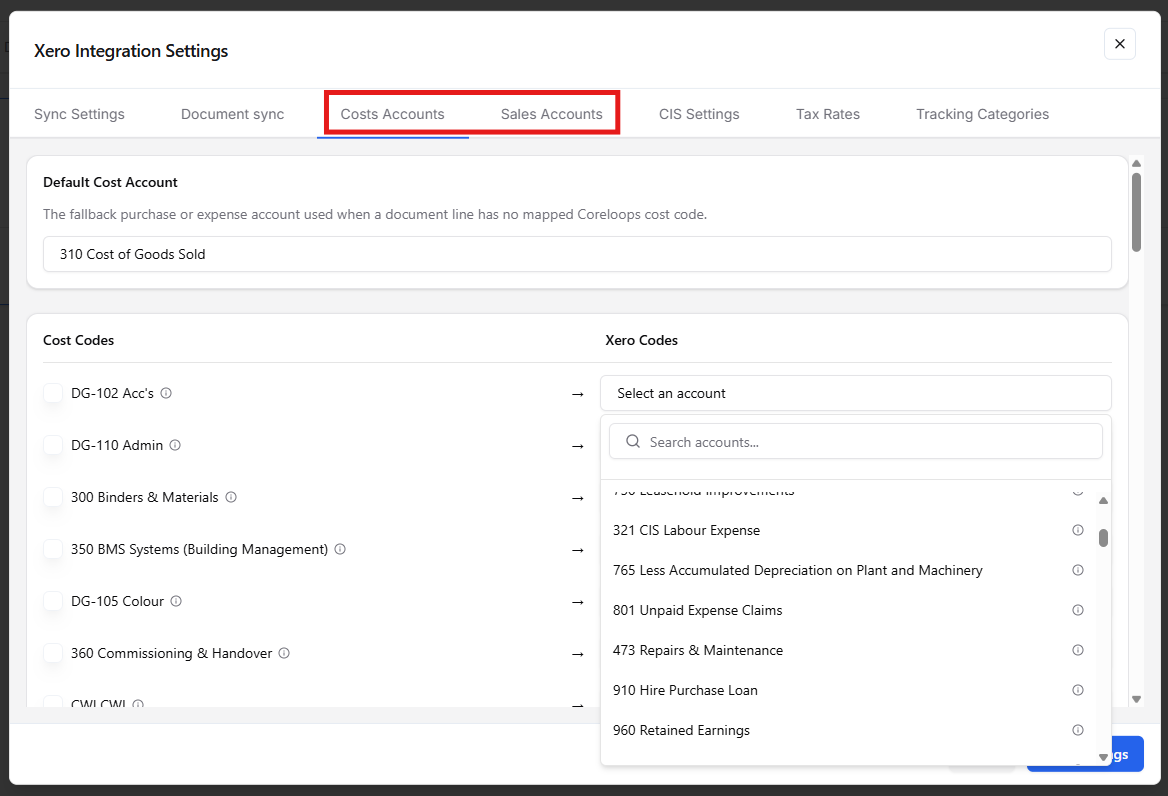Tick the DG-102 Acc's checkbox

pyautogui.click(x=53, y=393)
